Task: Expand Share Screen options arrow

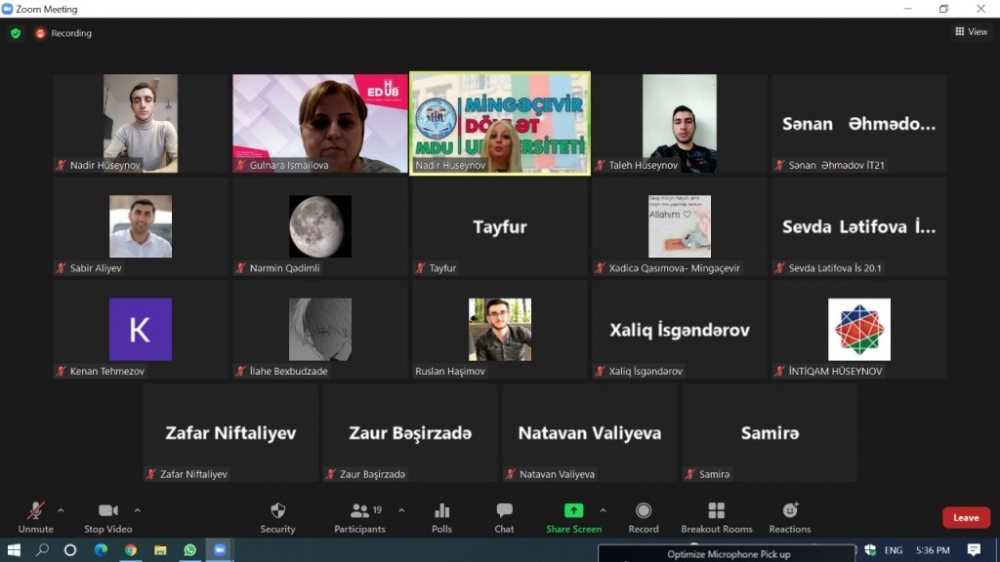Action: pyautogui.click(x=602, y=510)
